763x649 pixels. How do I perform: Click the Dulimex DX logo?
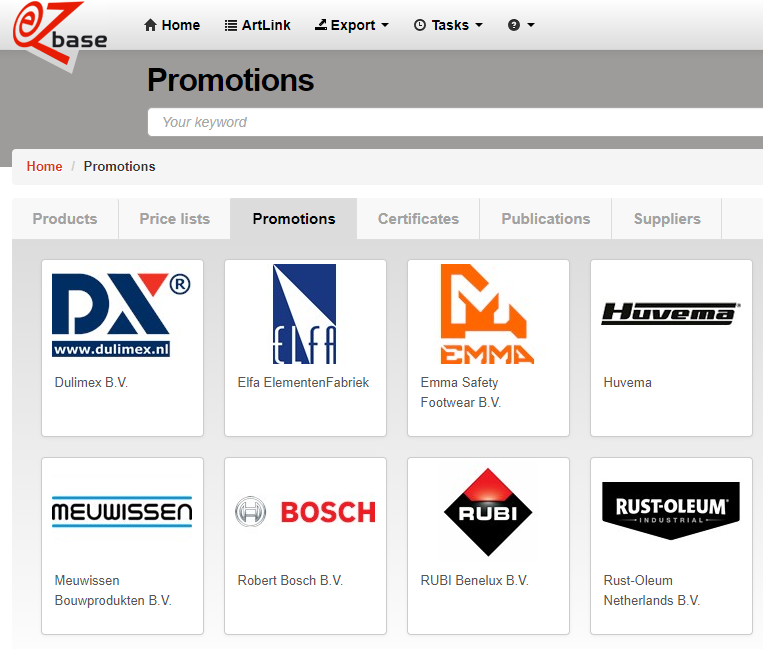pos(121,315)
